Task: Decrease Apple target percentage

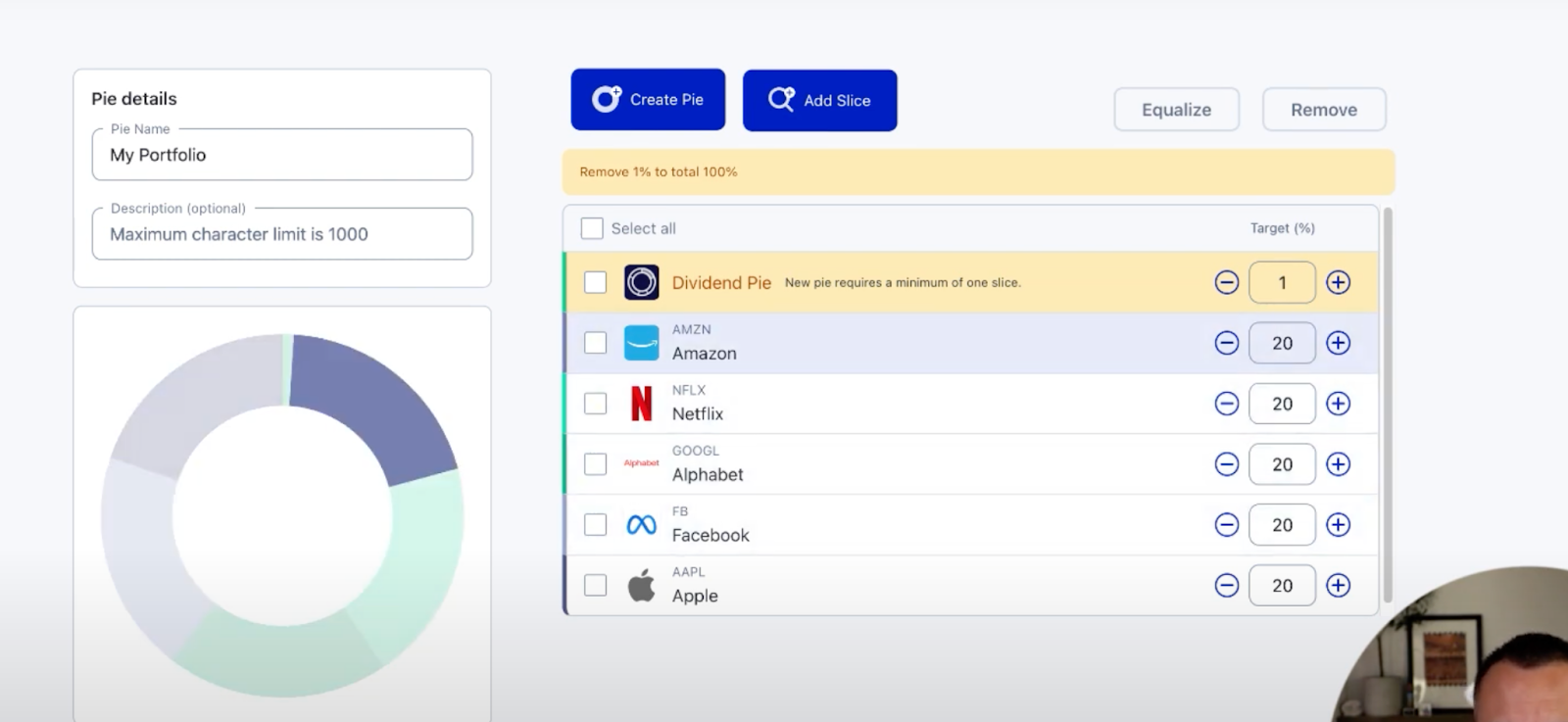Action: pyautogui.click(x=1226, y=586)
